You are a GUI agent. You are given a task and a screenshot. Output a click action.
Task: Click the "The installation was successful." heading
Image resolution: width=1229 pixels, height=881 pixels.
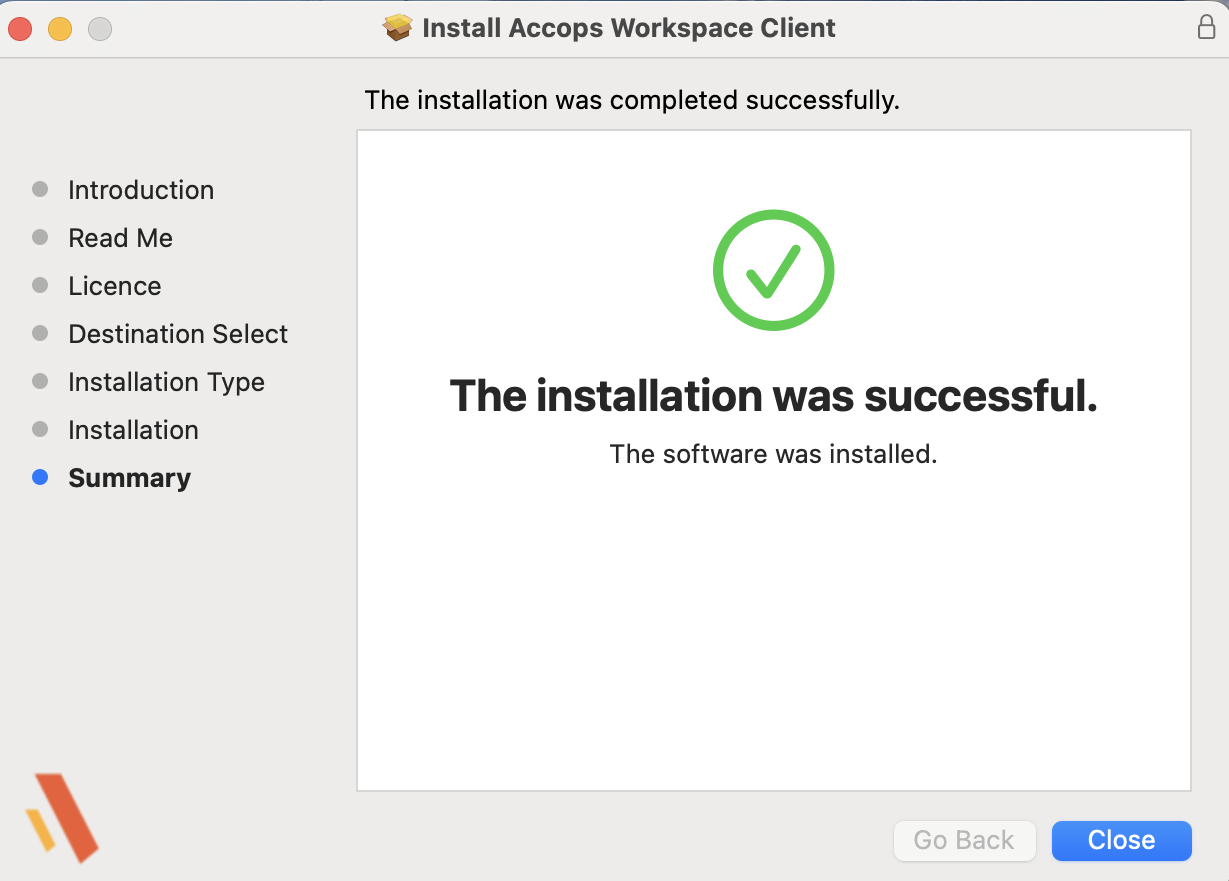coord(773,396)
